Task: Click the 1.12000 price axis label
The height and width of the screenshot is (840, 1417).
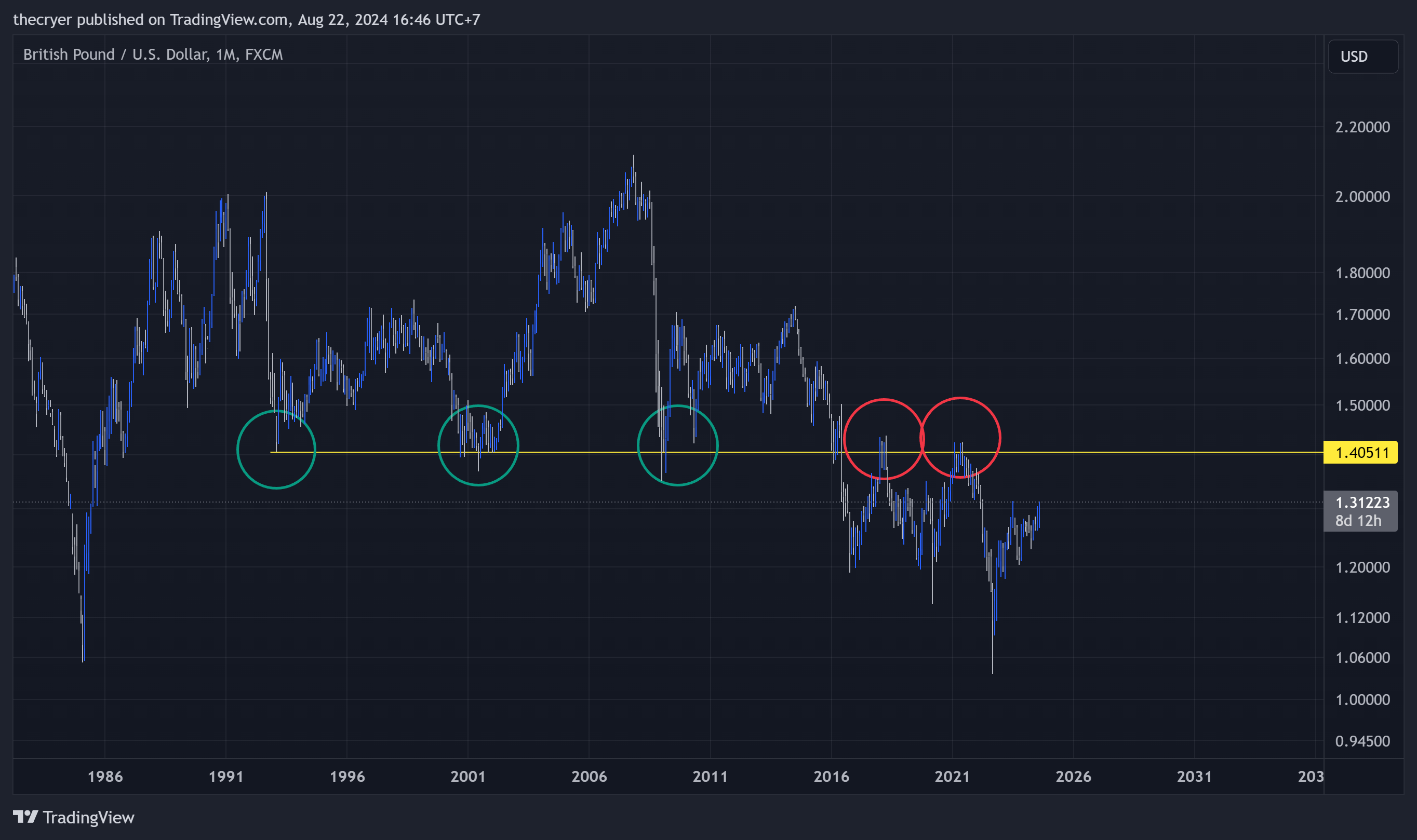Action: tap(1362, 618)
